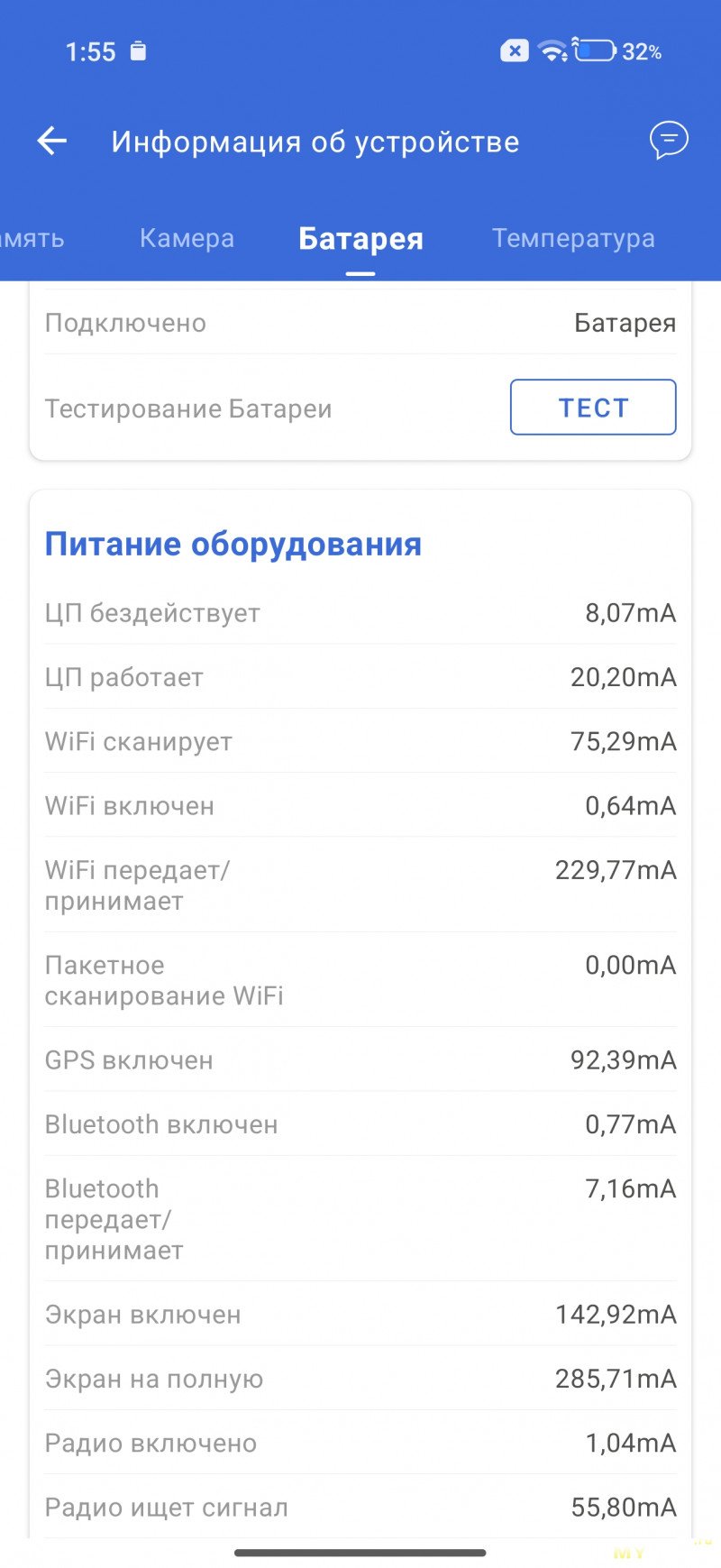Tap the Wi-Fi status icon
The width and height of the screenshot is (721, 1568).
[552, 51]
